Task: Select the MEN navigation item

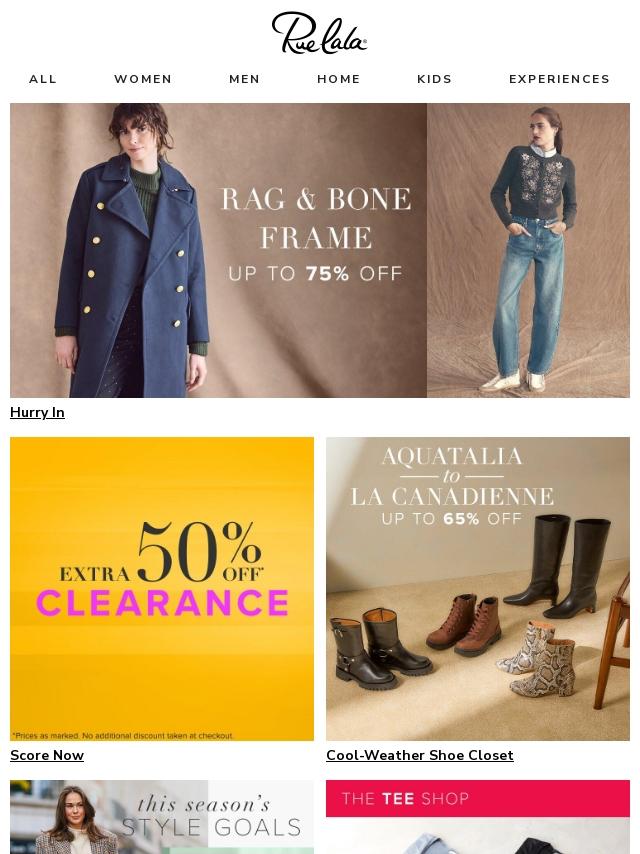Action: pyautogui.click(x=245, y=79)
